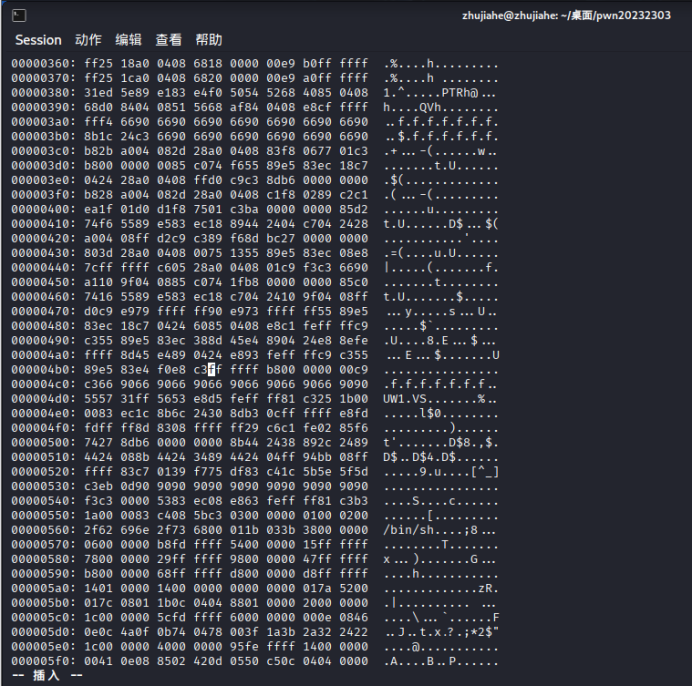Click hex group 8d45 in row 000004a0
The height and width of the screenshot is (687, 692).
click(x=135, y=355)
